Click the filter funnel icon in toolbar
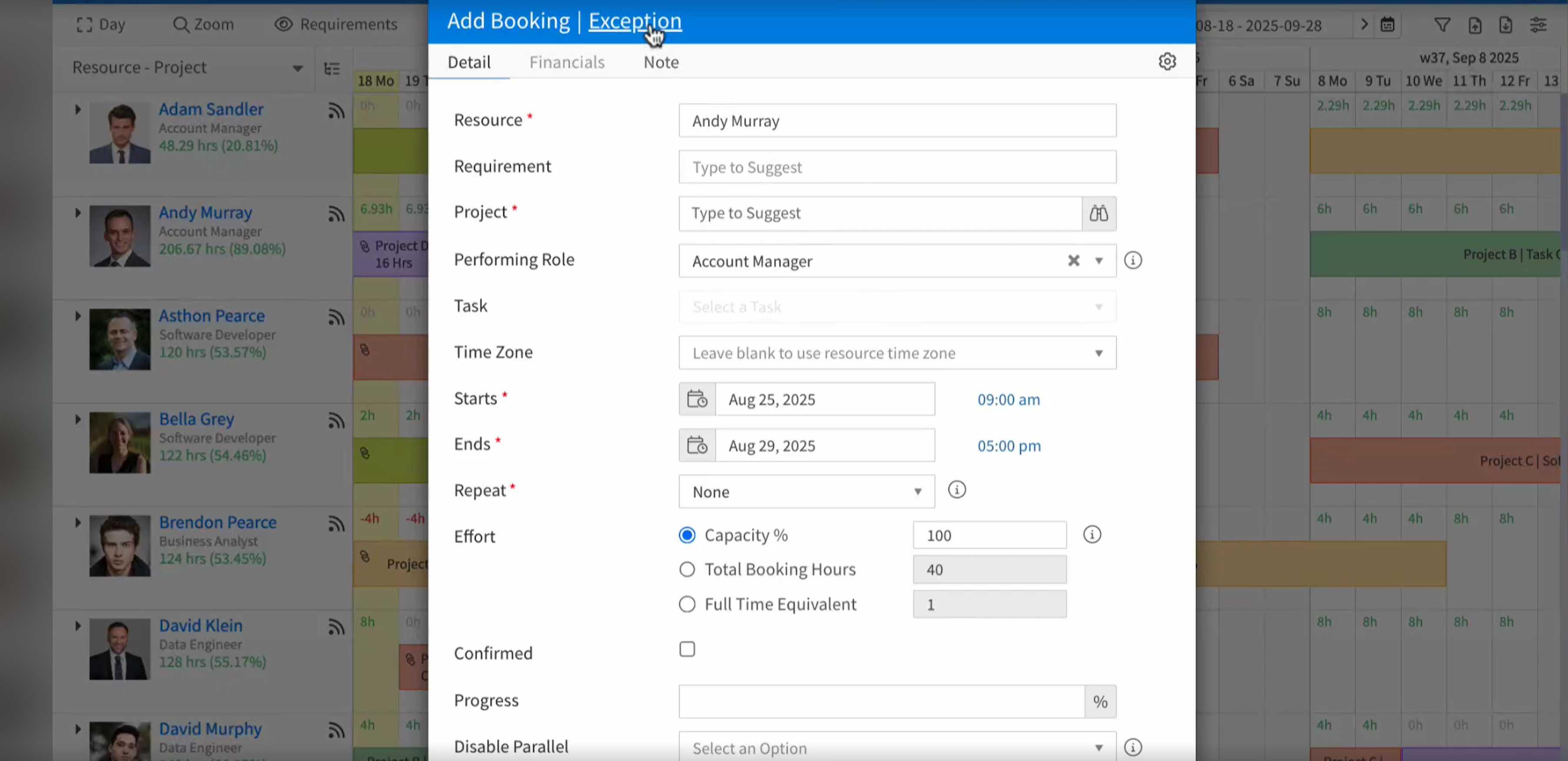 (1442, 25)
